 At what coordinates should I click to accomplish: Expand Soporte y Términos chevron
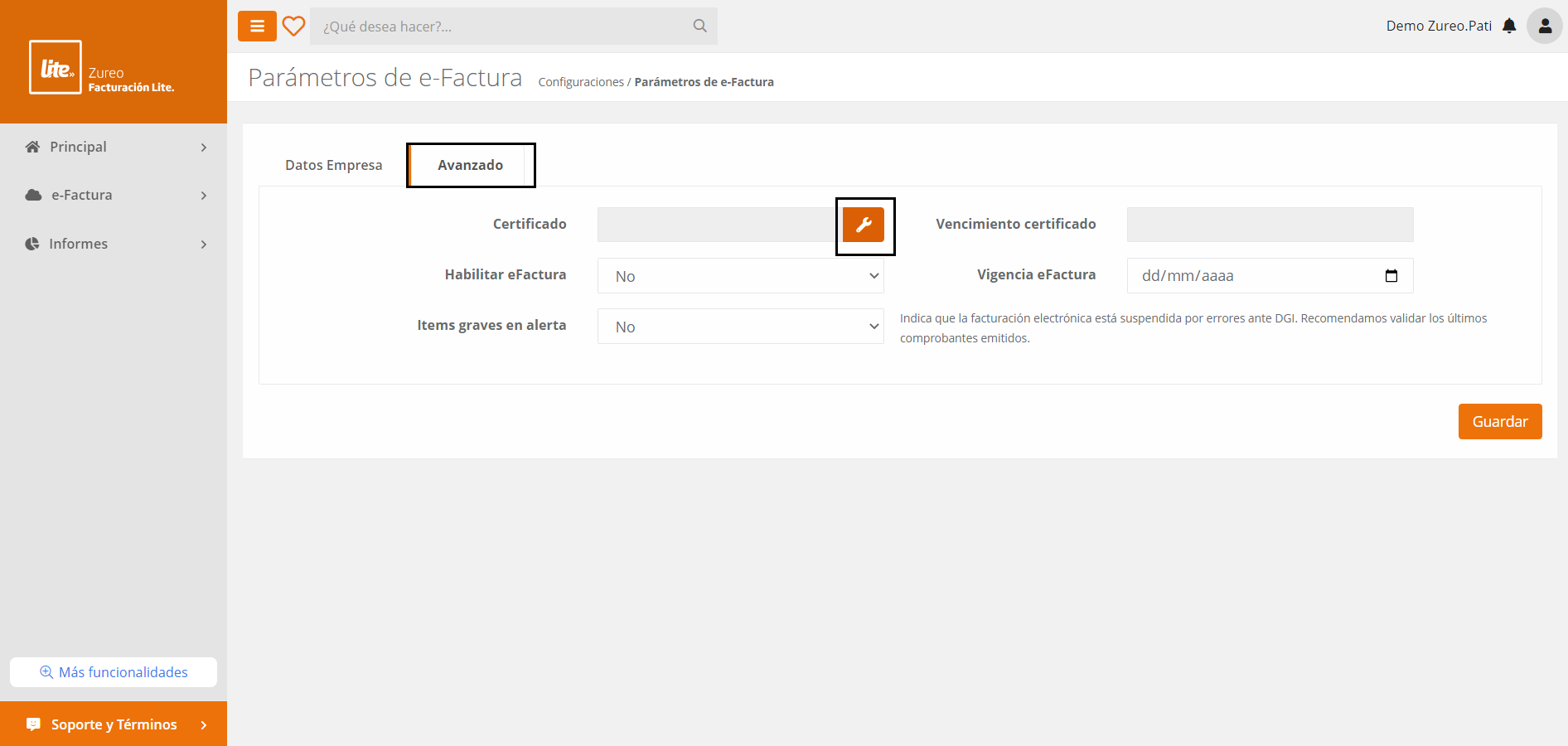tap(204, 725)
